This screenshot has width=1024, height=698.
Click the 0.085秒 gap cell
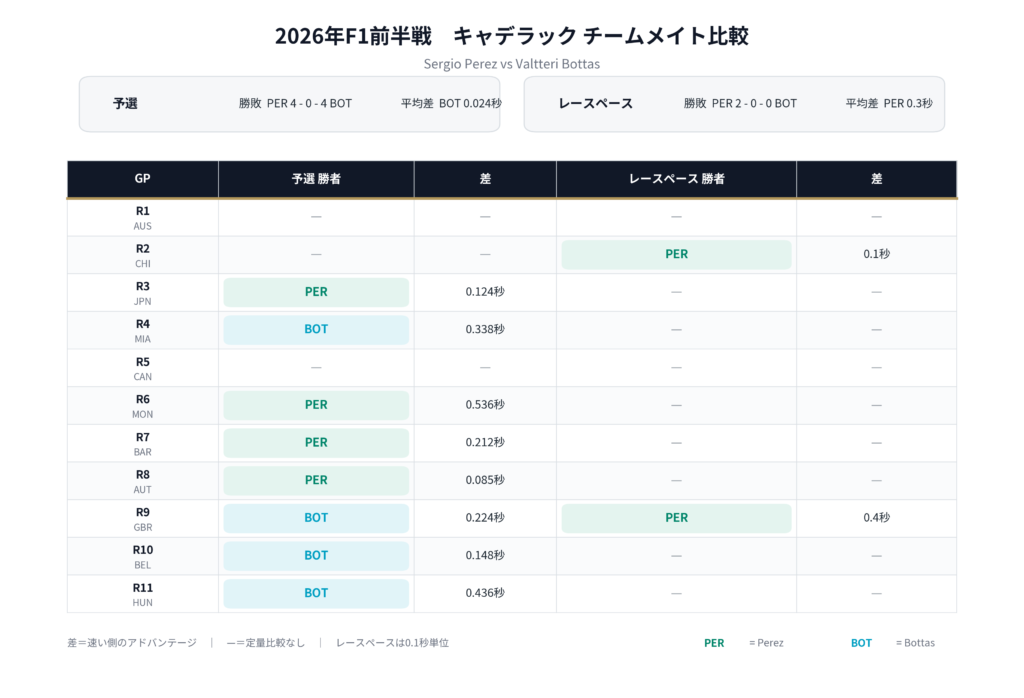(485, 480)
